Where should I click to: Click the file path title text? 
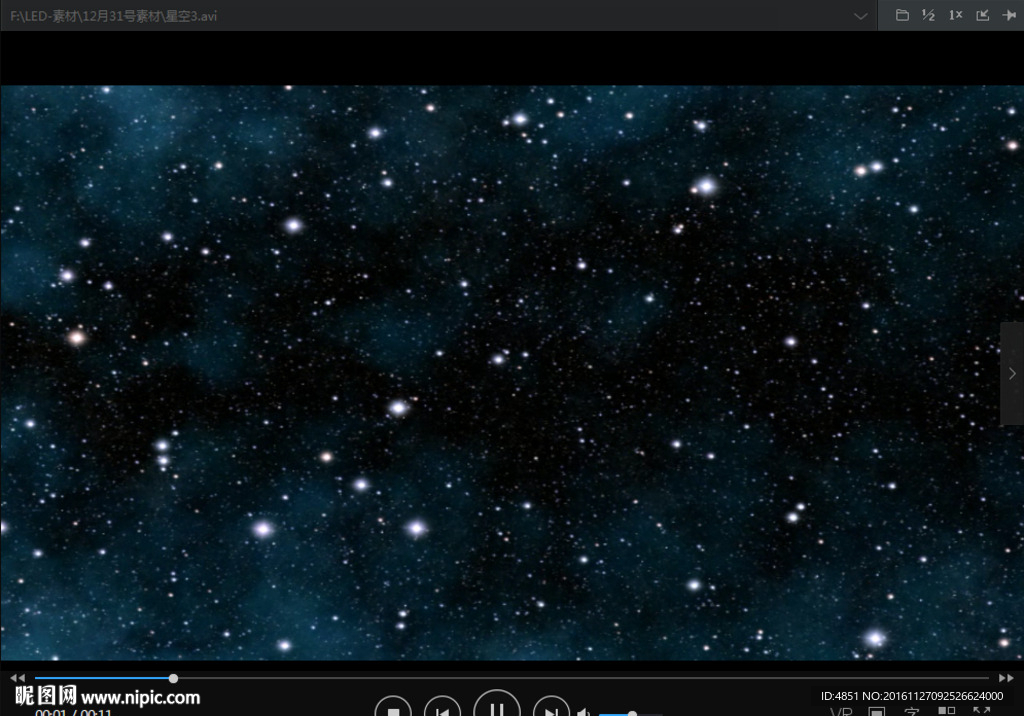[114, 16]
